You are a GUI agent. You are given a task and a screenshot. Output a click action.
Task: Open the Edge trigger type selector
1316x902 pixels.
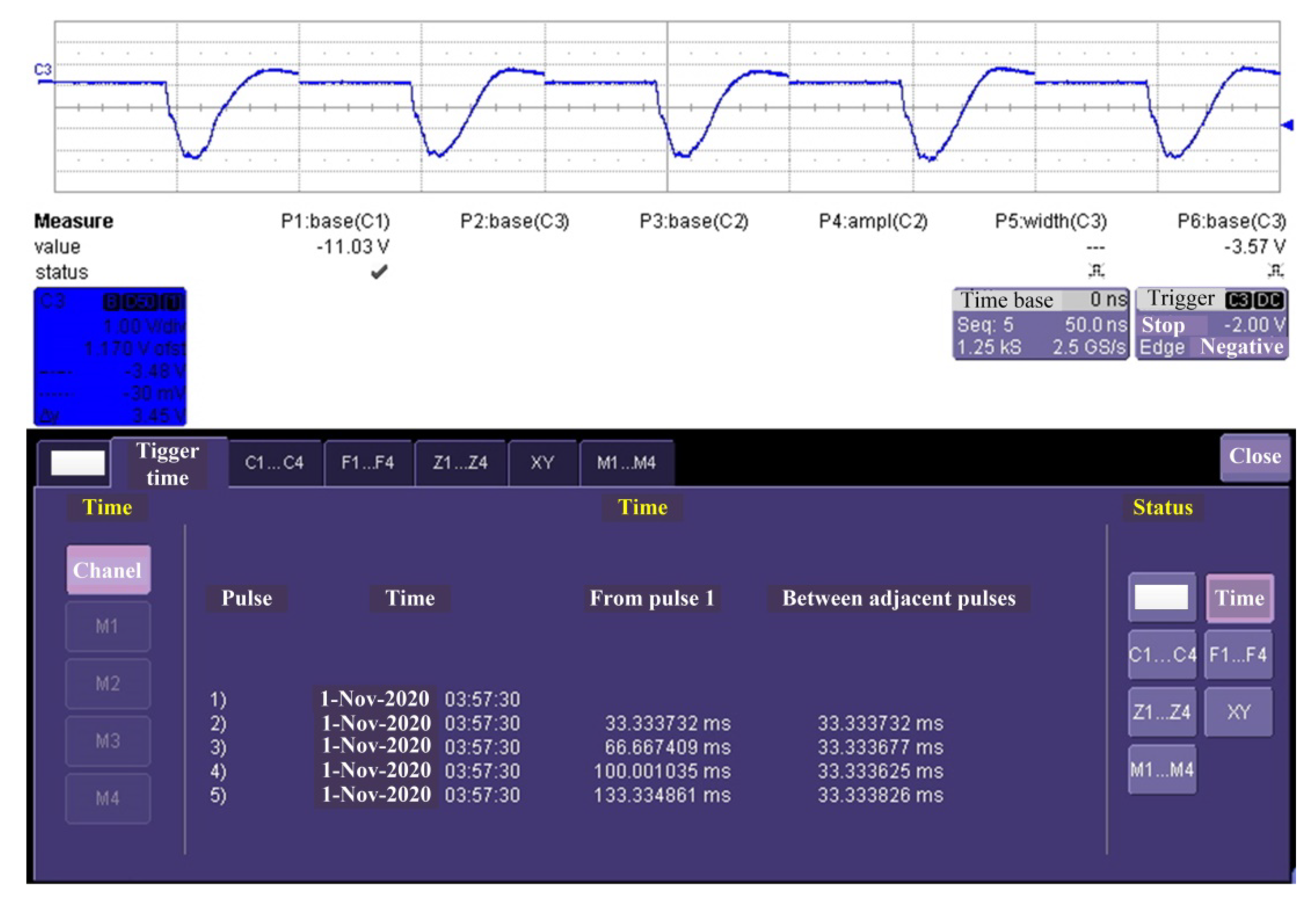coord(1162,347)
